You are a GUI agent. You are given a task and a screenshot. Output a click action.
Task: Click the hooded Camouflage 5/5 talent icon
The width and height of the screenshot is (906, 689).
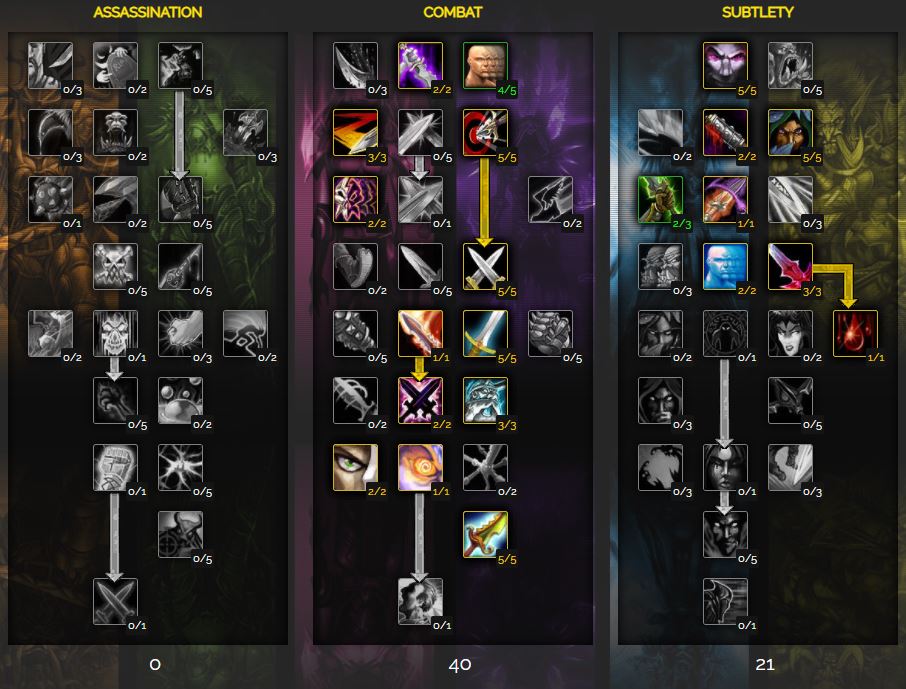click(x=790, y=132)
